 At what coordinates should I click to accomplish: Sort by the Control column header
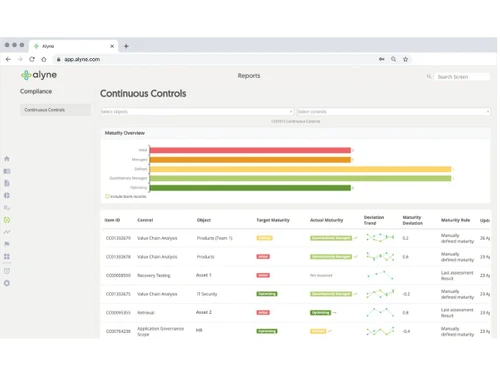(x=145, y=220)
